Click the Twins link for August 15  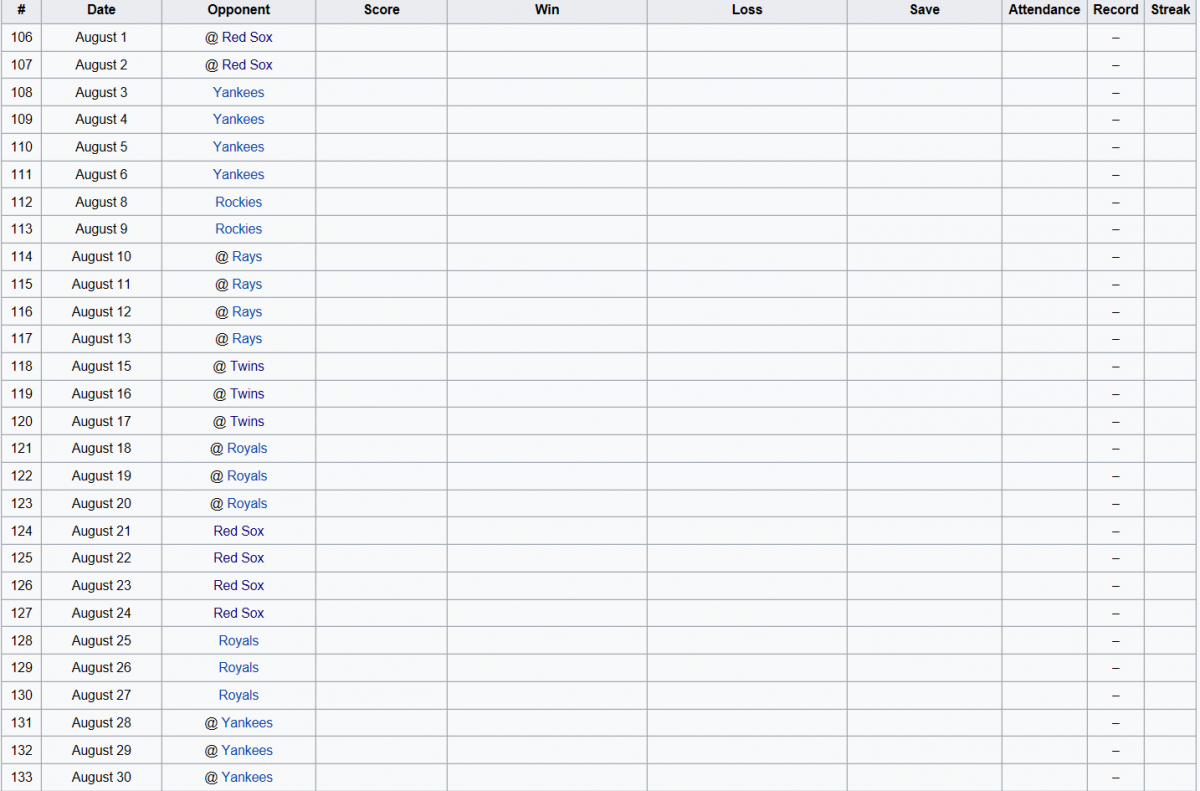(247, 366)
